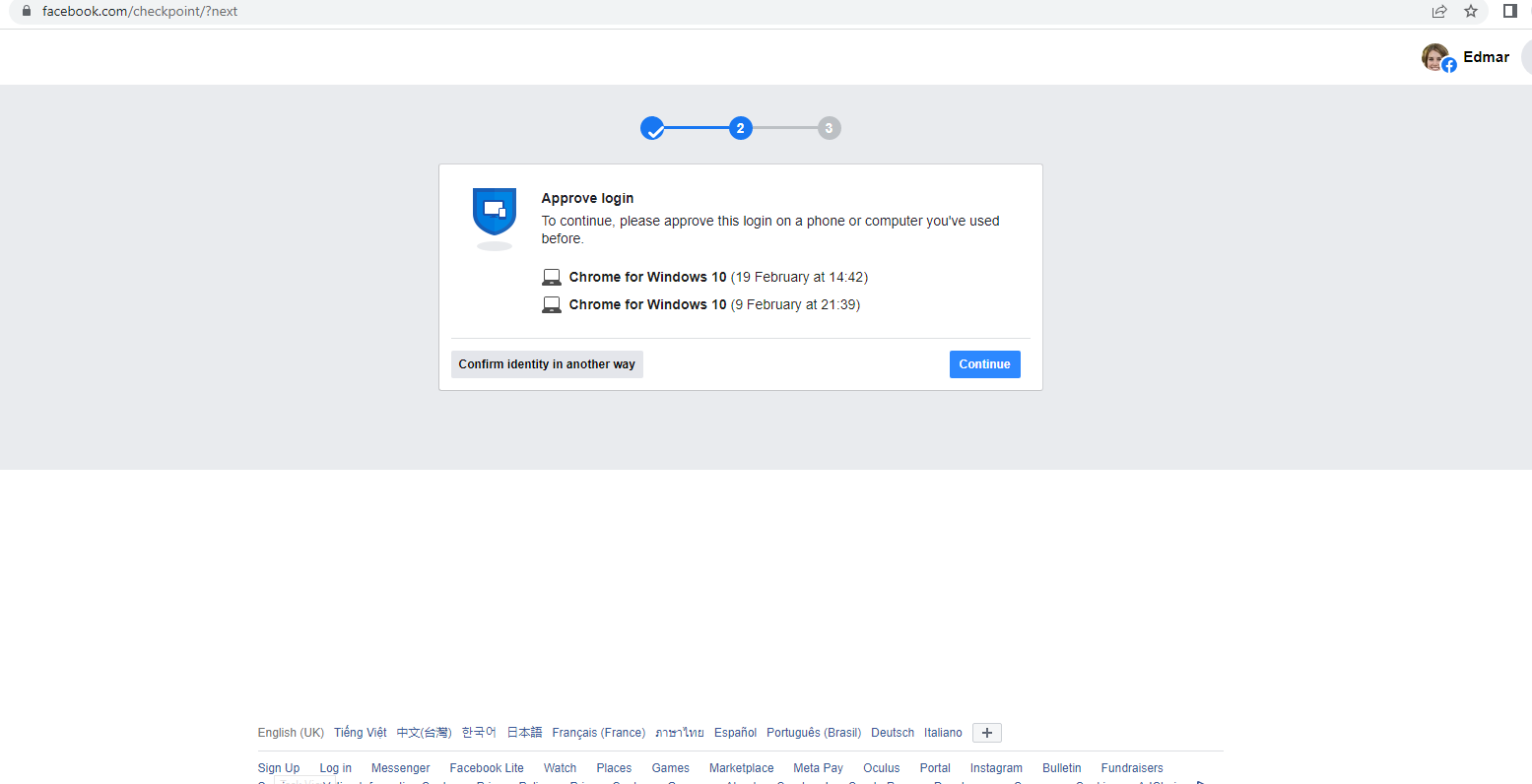Click the Approve login heading
Viewport: 1532px width, 784px height.
[587, 198]
